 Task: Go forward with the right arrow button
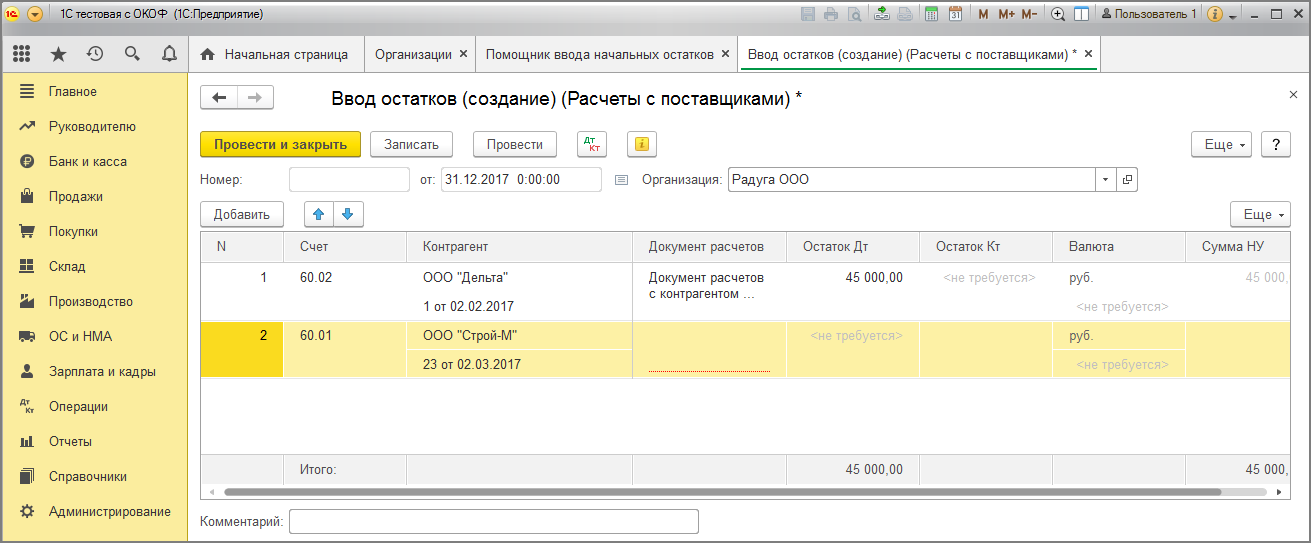(255, 97)
